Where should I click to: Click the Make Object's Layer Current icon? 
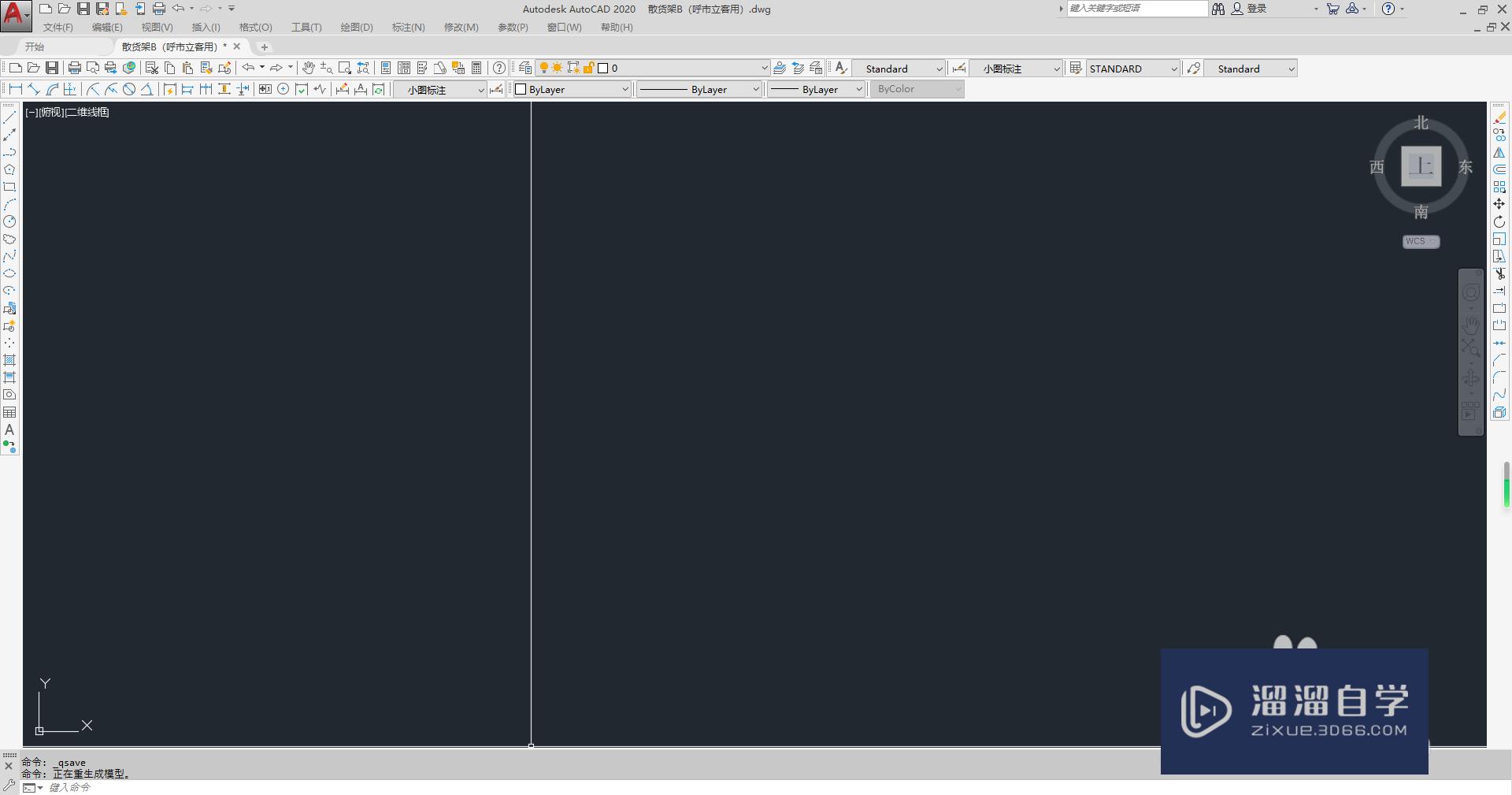(780, 68)
